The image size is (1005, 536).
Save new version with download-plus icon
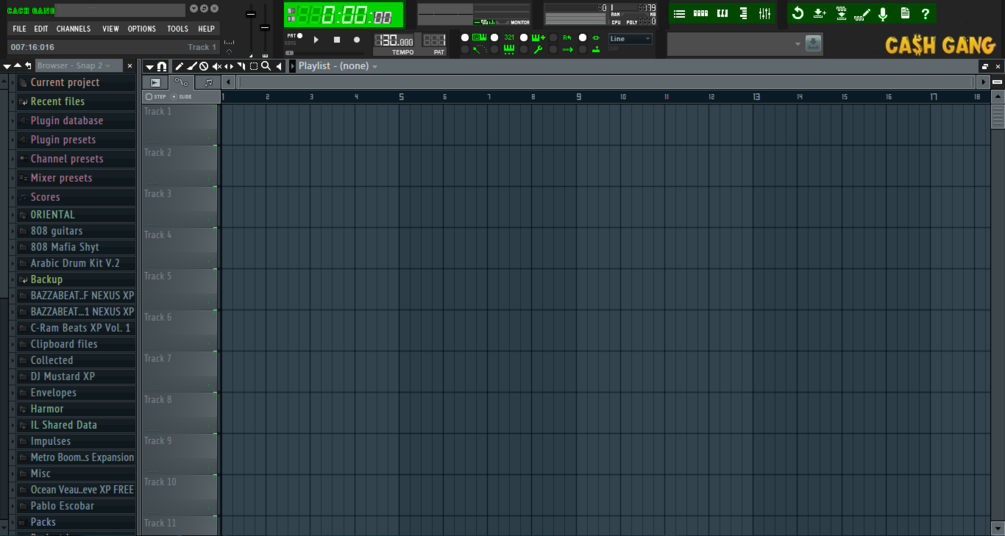pos(819,13)
